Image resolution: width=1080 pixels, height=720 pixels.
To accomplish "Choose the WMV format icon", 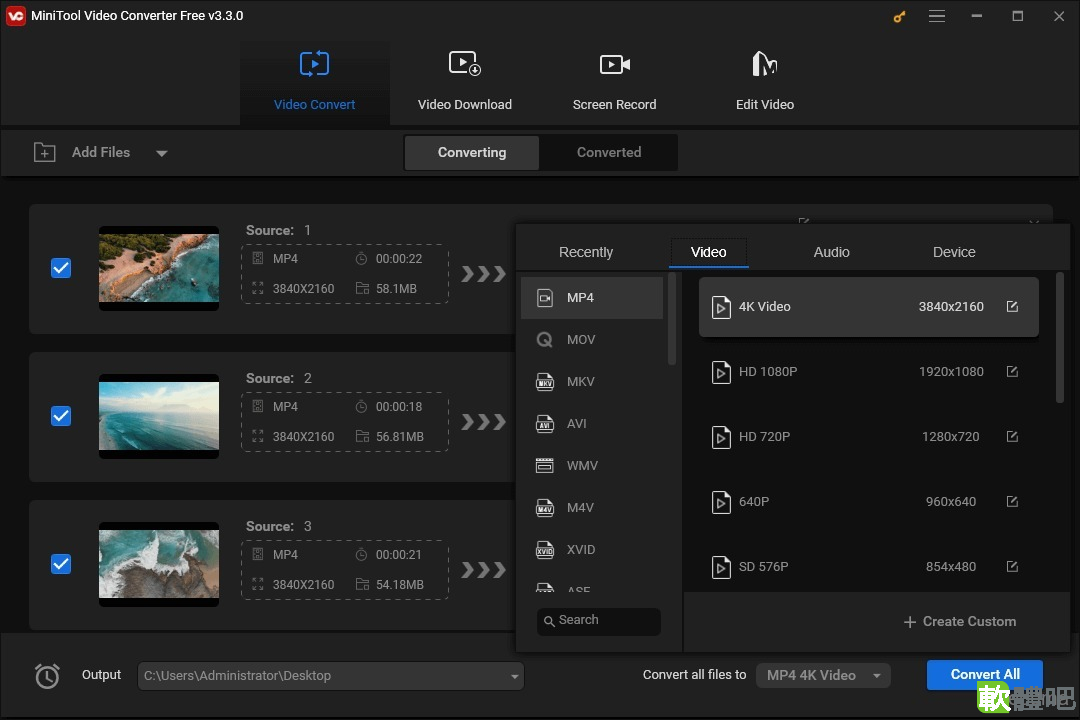I will 545,466.
